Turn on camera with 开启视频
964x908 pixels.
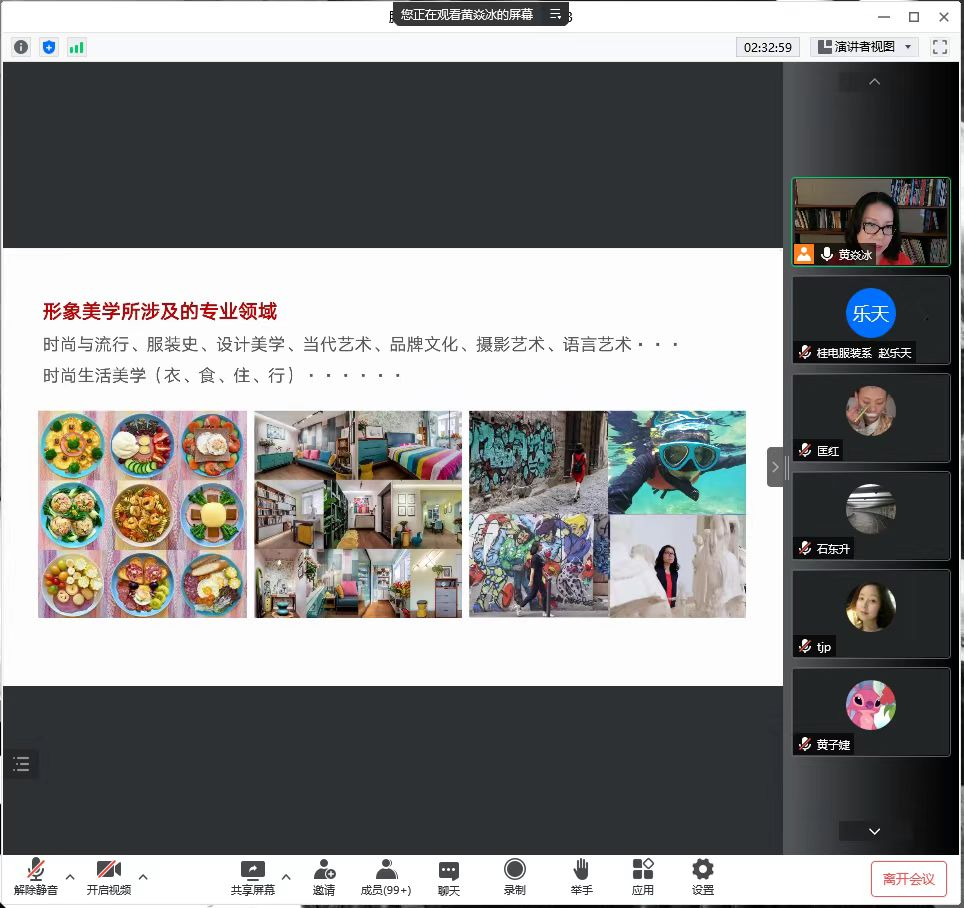pyautogui.click(x=108, y=877)
